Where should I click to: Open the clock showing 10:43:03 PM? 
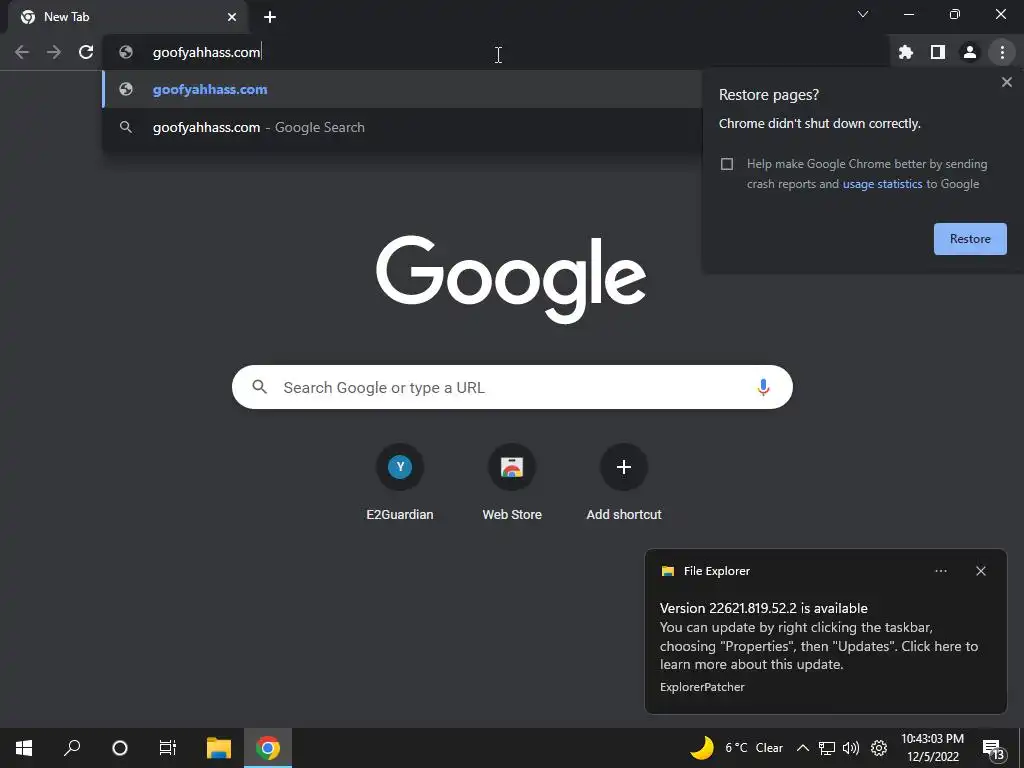933,748
